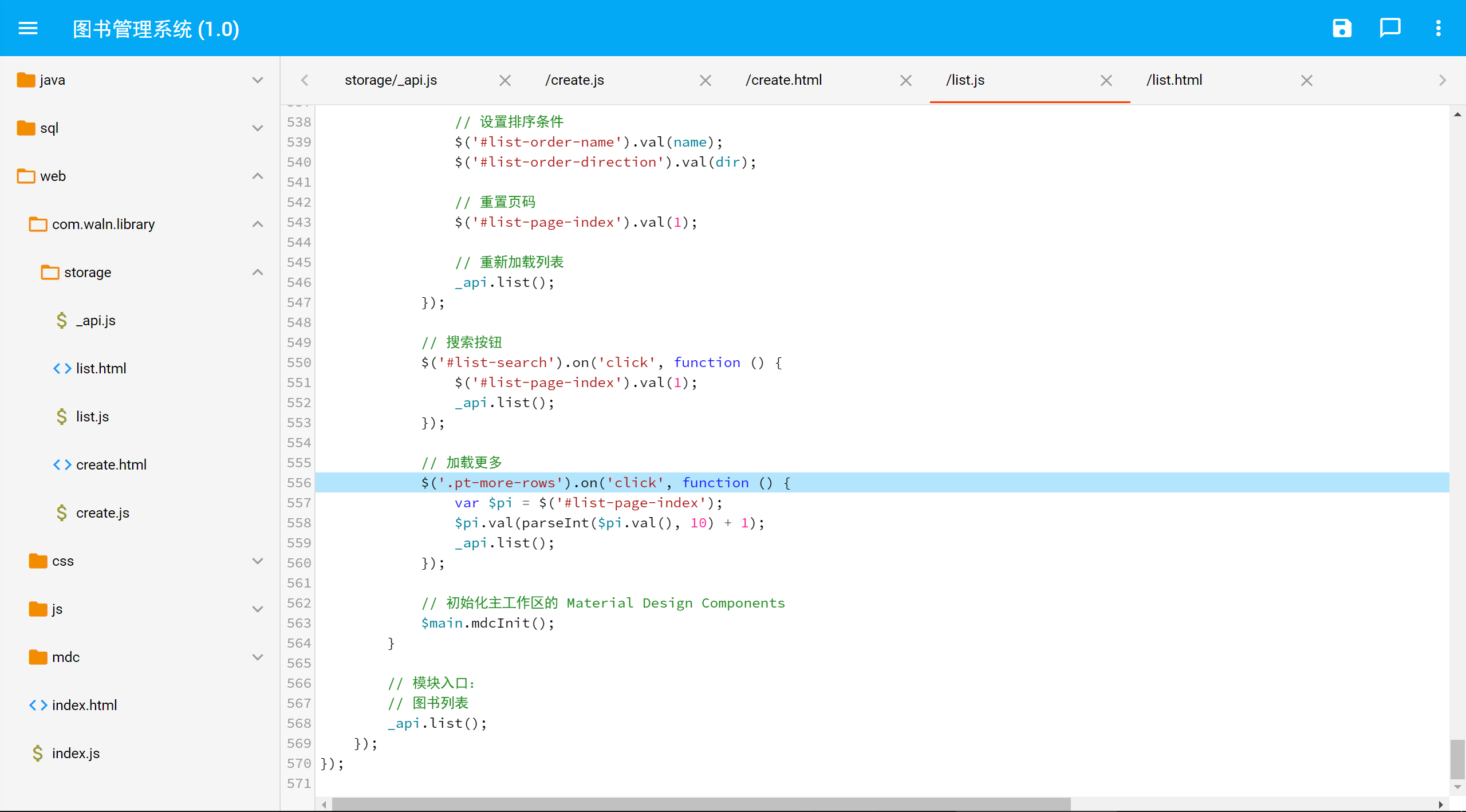The height and width of the screenshot is (812, 1466).
Task: Open index.js in the file tree
Action: [x=76, y=754]
